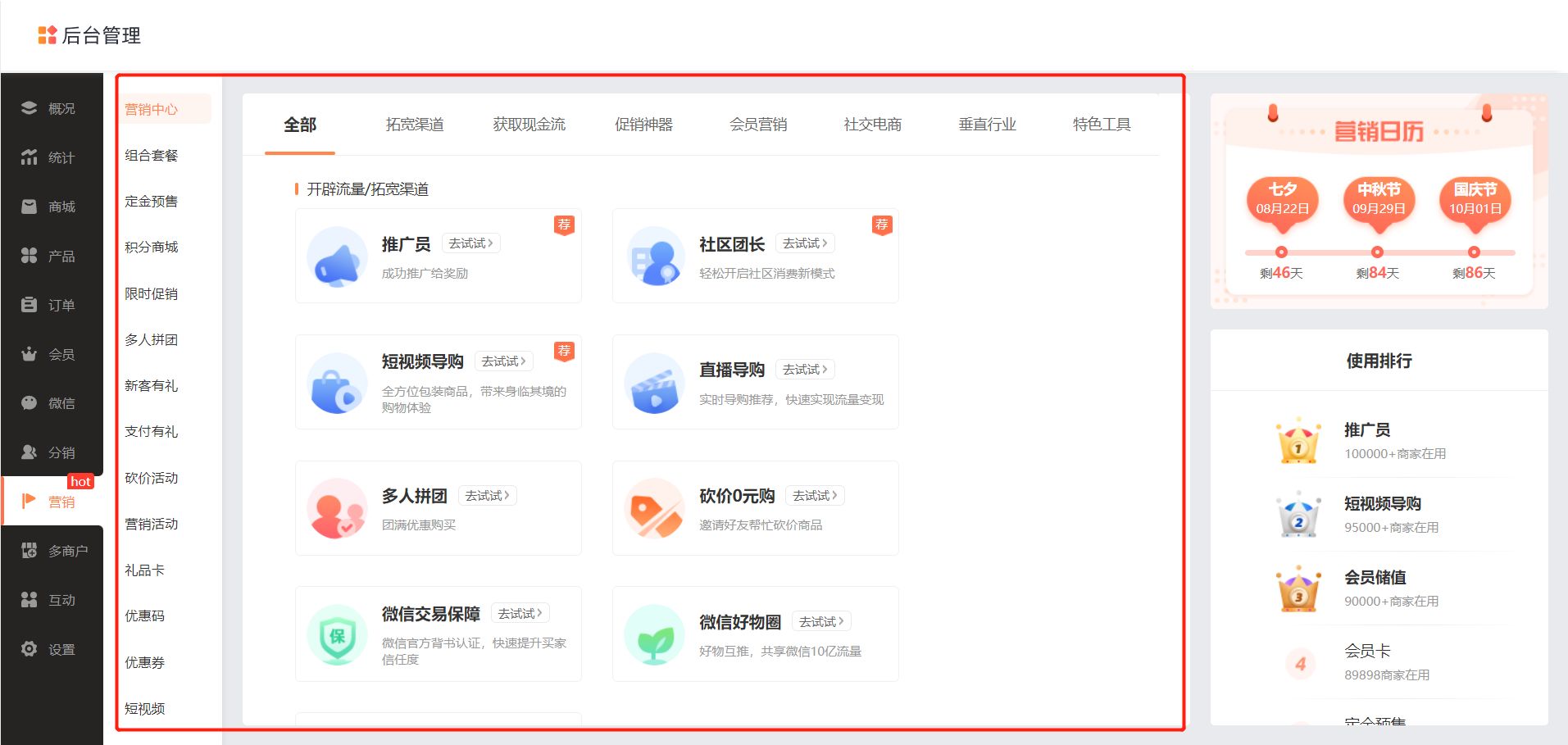Screen dimensions: 1568x745
Task: Click the 砍价0元购 price tag icon
Action: pos(654,508)
